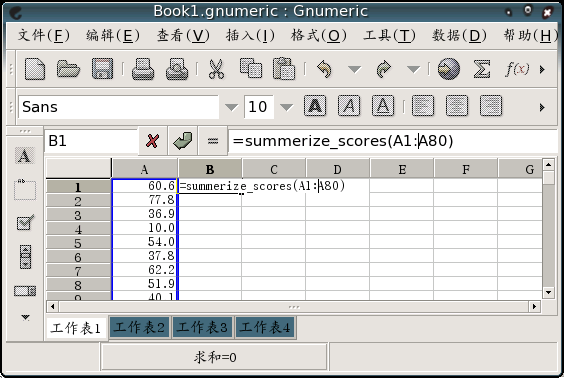
Task: Select column A header
Action: (x=145, y=169)
